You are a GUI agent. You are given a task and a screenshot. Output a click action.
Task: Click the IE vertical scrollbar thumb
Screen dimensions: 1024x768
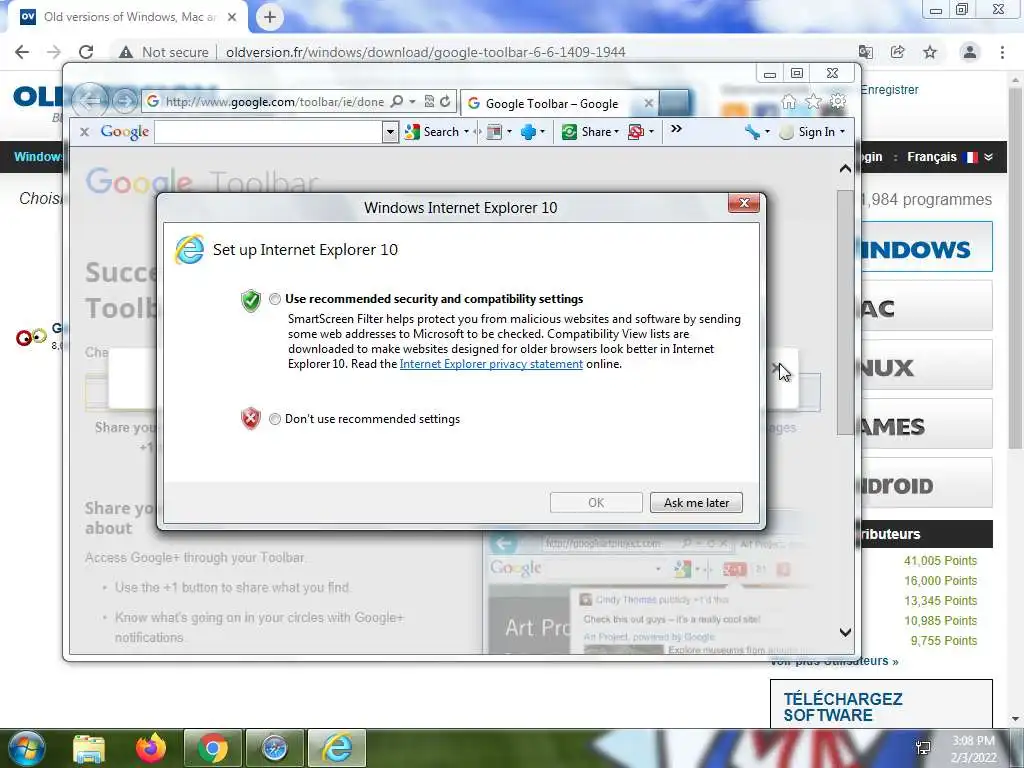pos(845,312)
